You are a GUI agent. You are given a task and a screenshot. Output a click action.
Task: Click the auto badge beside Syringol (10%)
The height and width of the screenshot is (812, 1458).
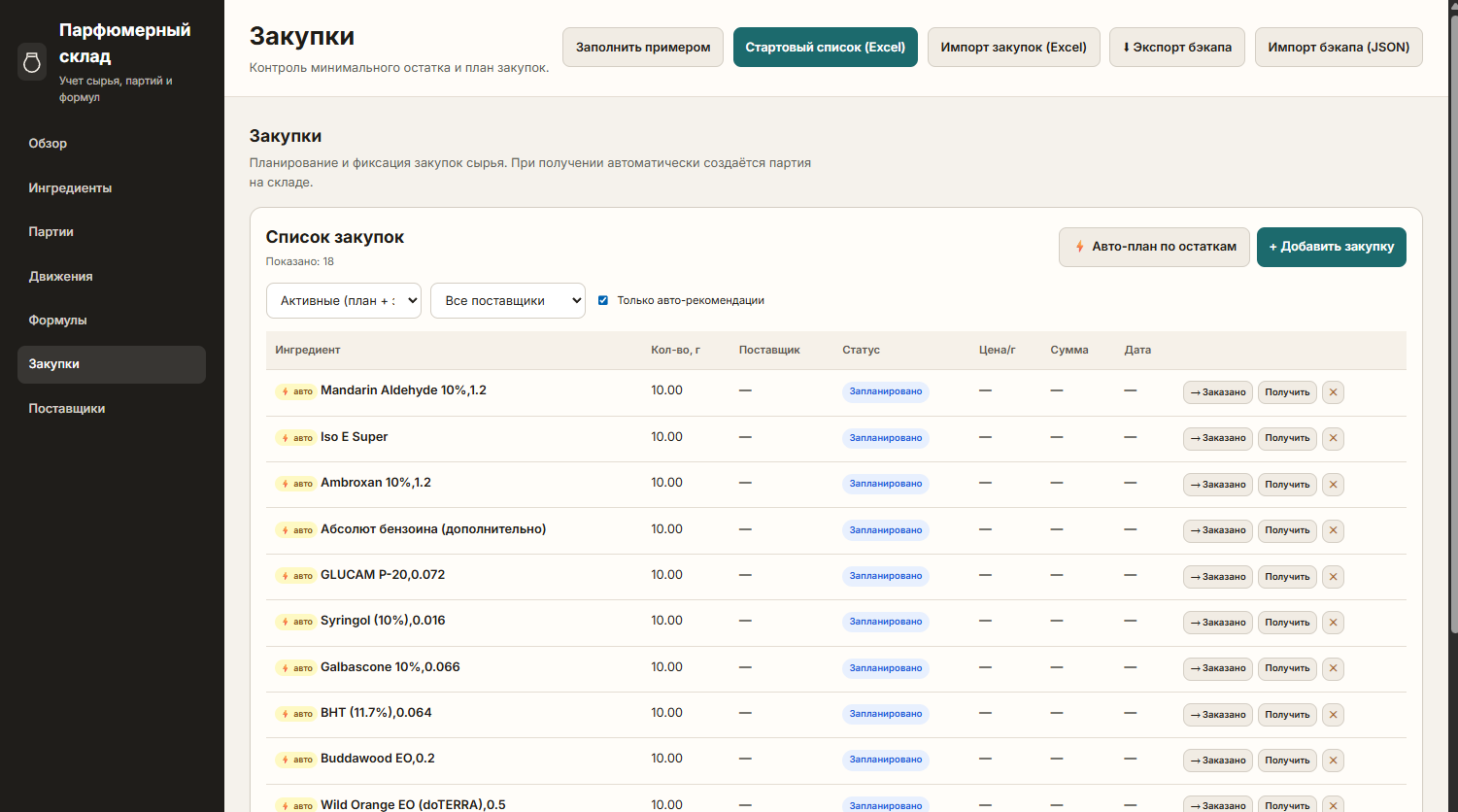coord(296,622)
